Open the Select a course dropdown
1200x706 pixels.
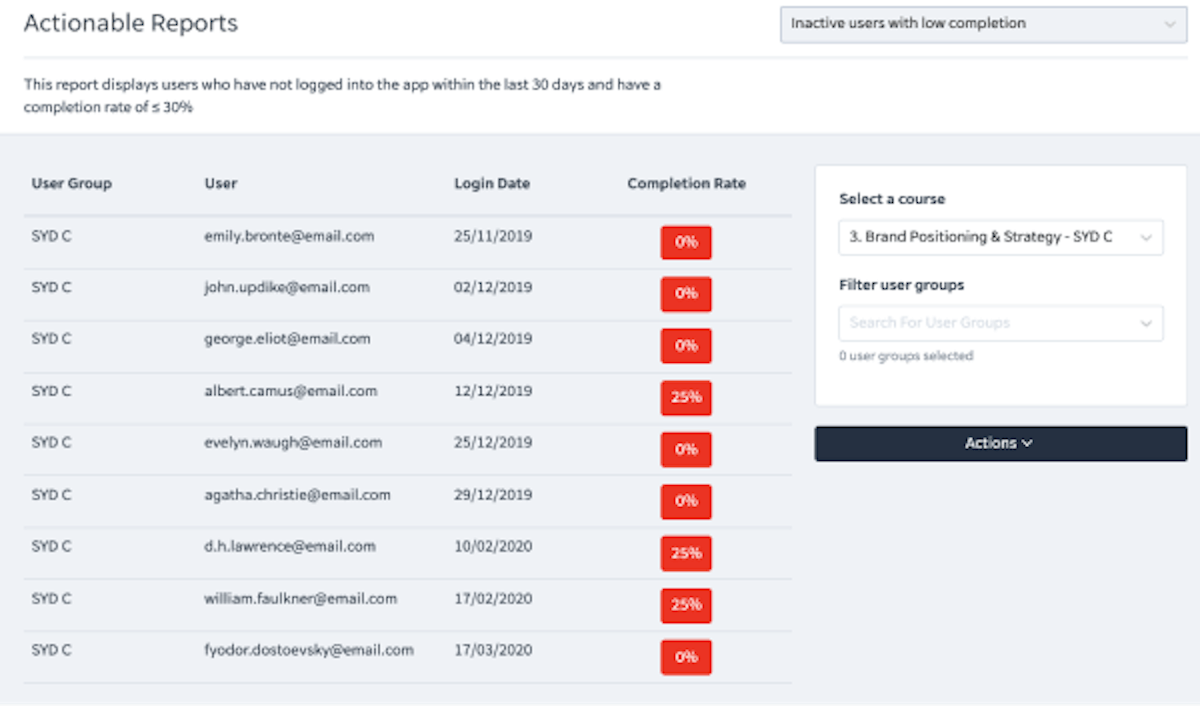coord(1001,238)
